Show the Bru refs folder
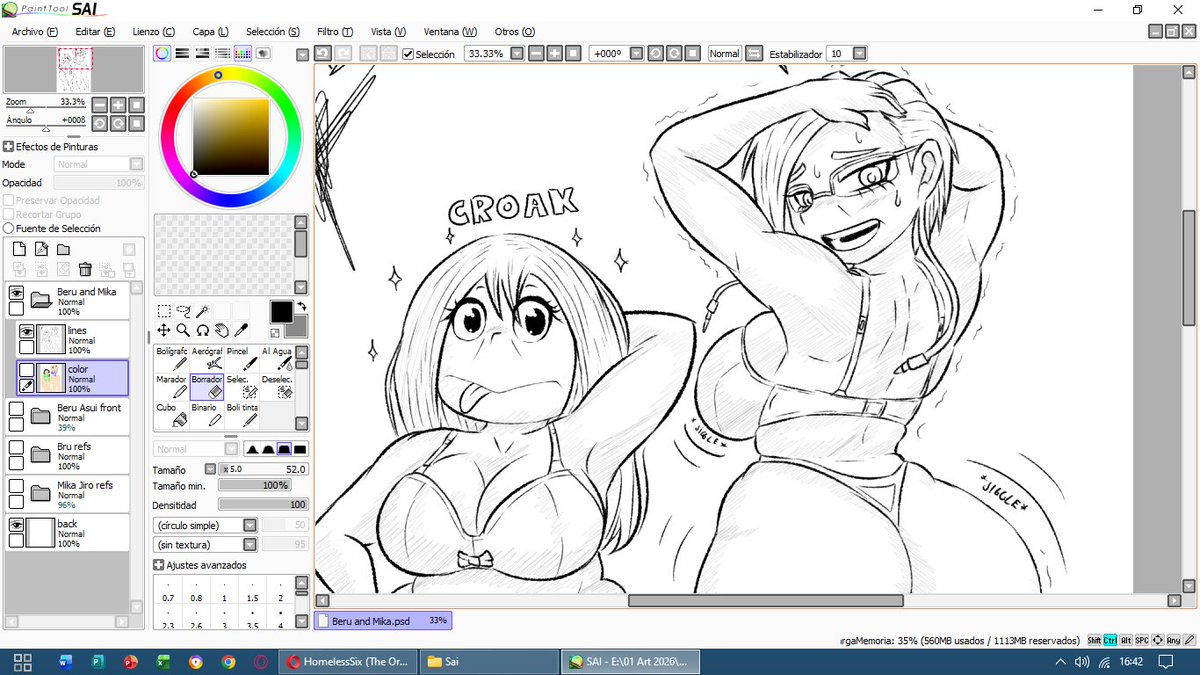The height and width of the screenshot is (675, 1200). click(16, 447)
